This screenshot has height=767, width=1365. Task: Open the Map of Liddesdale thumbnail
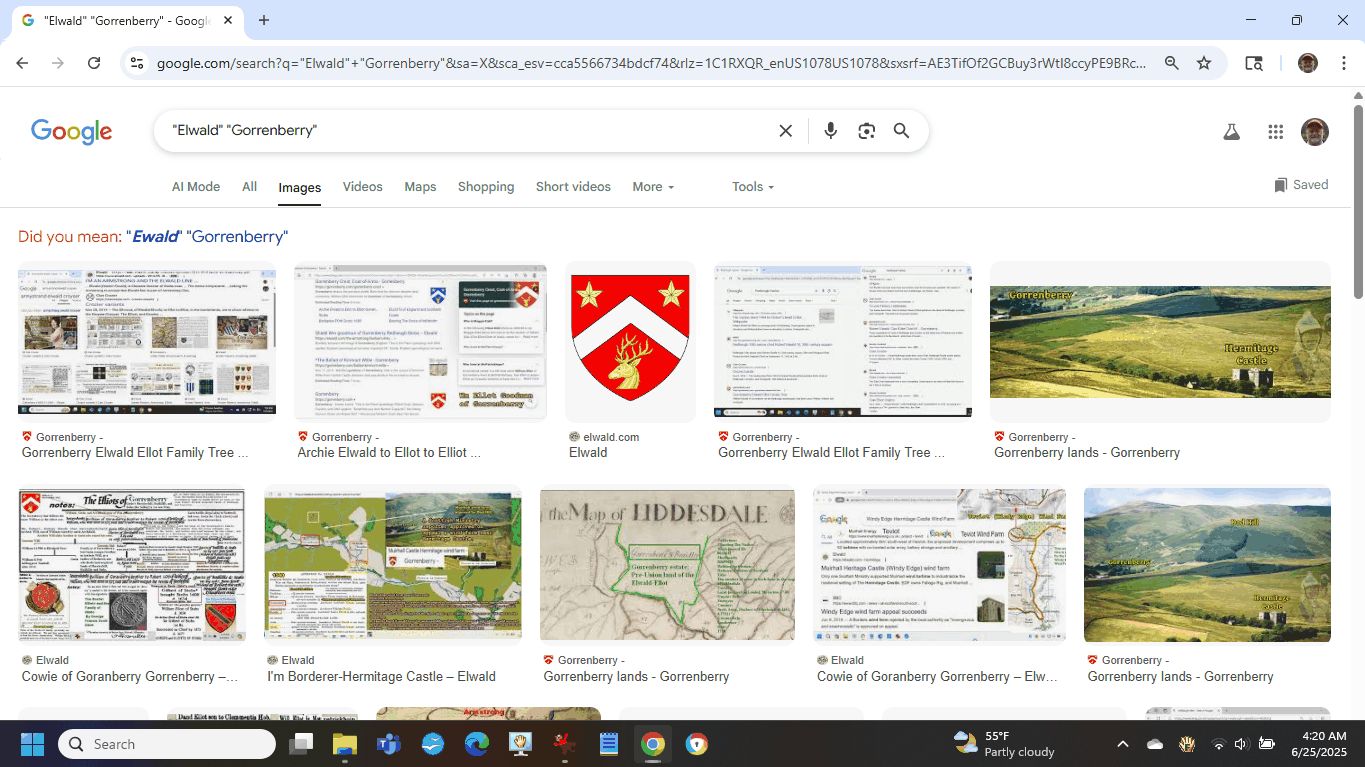667,564
